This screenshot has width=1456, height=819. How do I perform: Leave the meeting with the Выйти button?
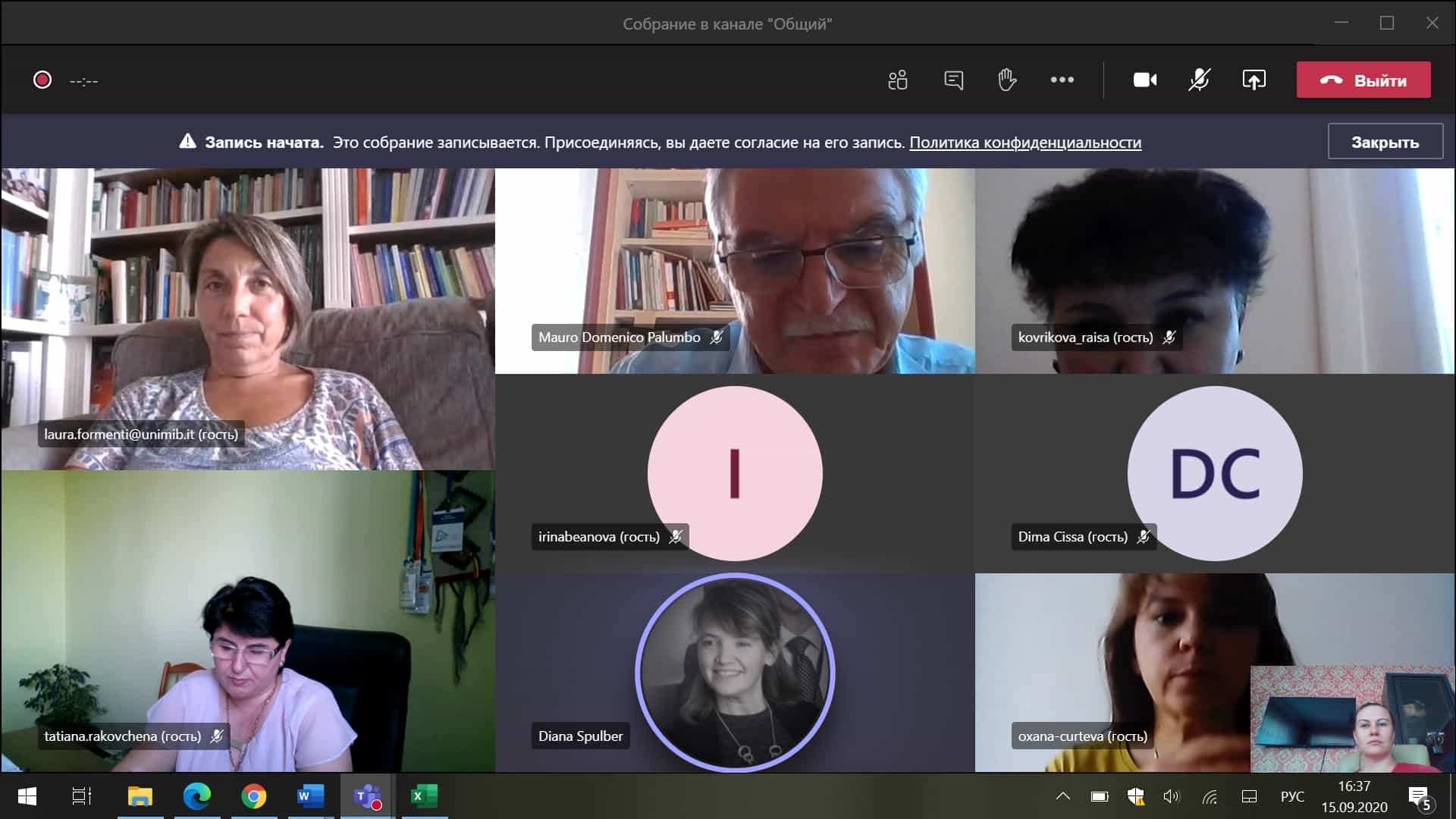[1363, 80]
